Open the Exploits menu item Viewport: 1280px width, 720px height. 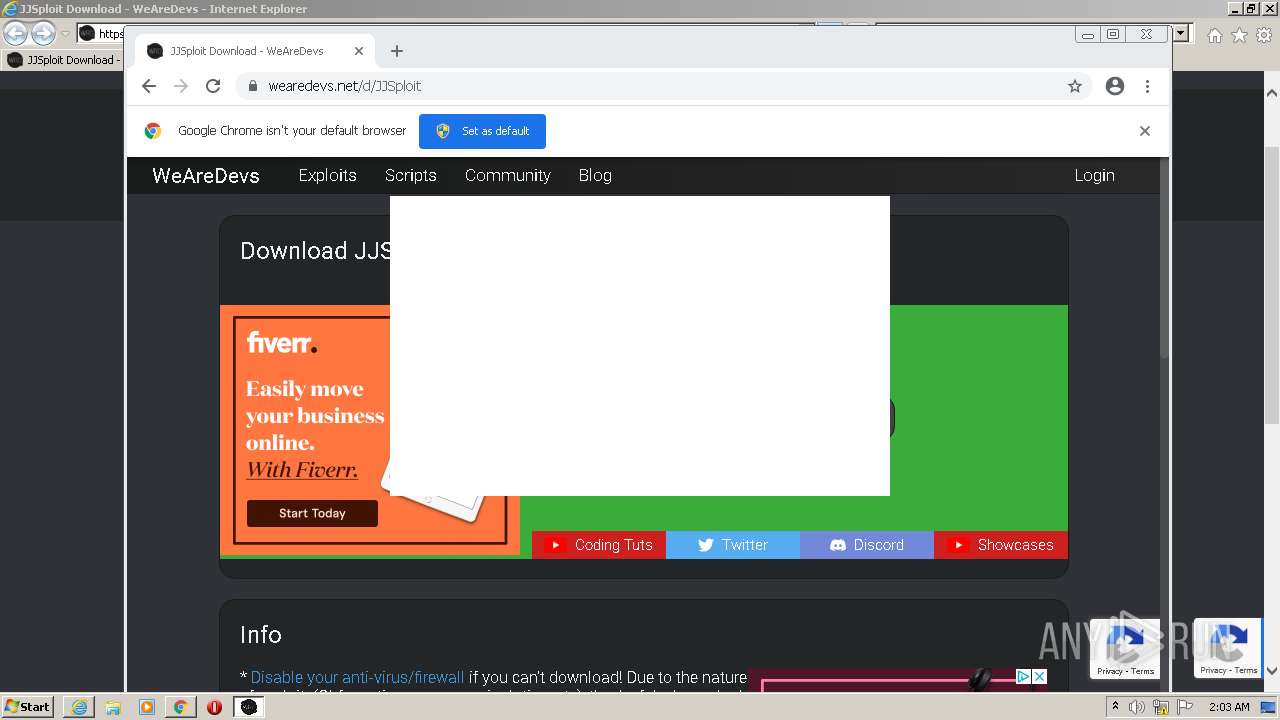(x=328, y=175)
